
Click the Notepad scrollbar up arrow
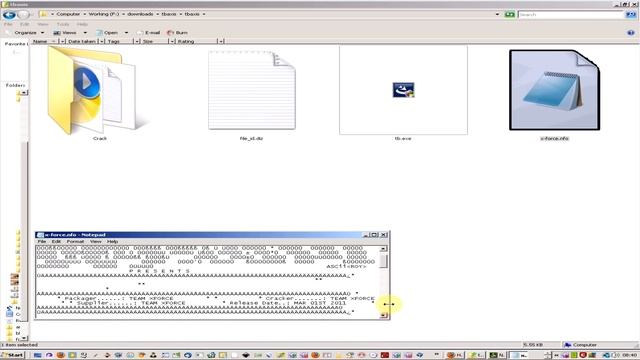coord(383,249)
